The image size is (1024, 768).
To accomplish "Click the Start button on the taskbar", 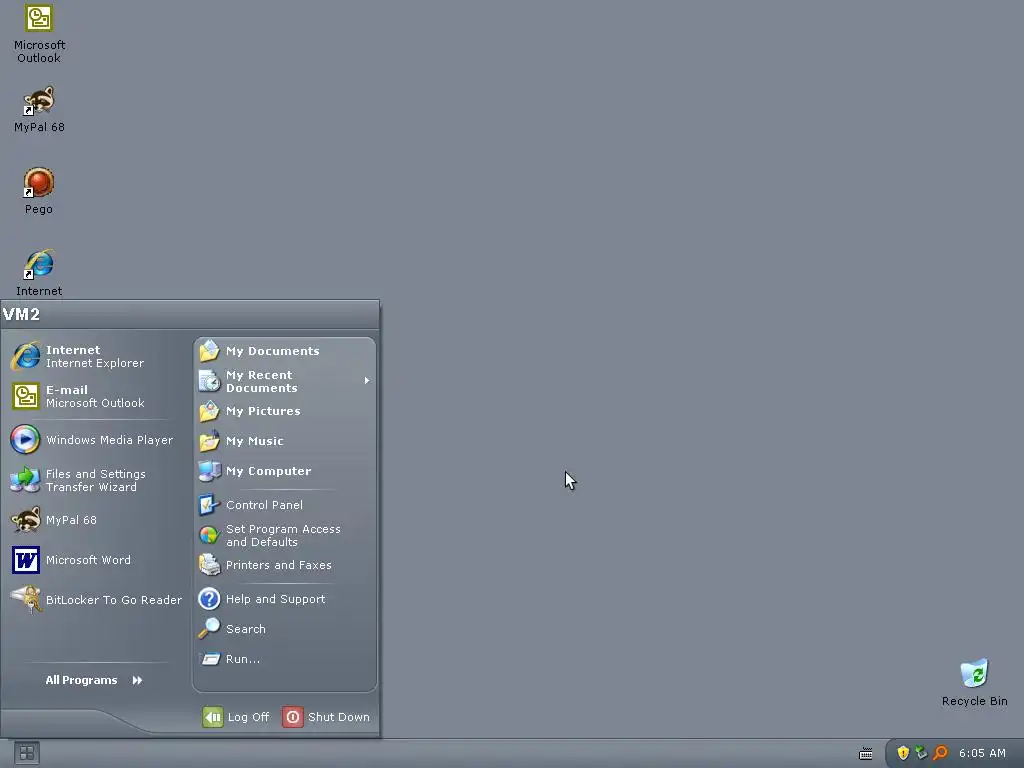I will pyautogui.click(x=27, y=753).
